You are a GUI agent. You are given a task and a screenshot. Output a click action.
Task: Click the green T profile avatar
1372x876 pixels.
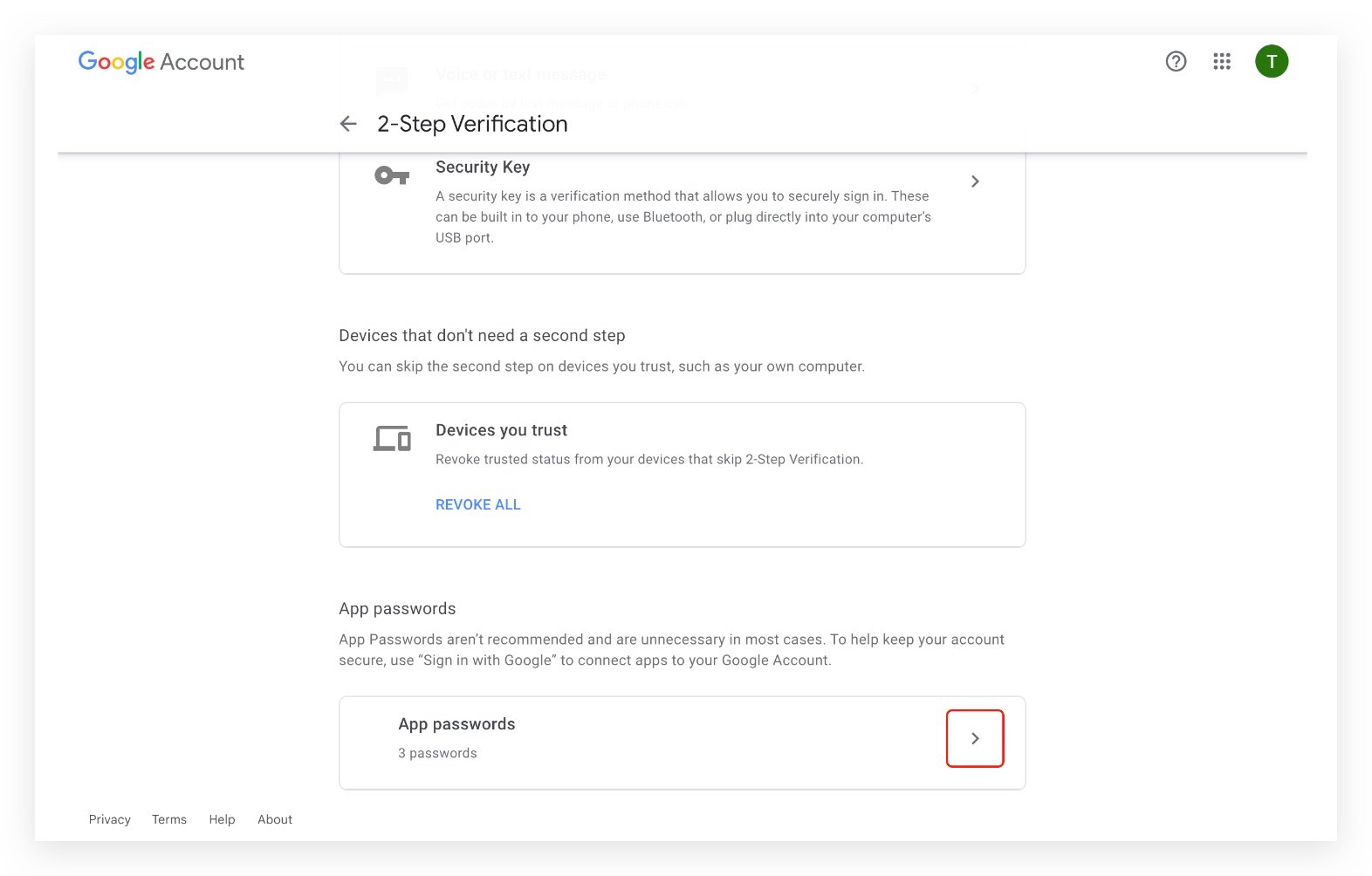coord(1272,61)
